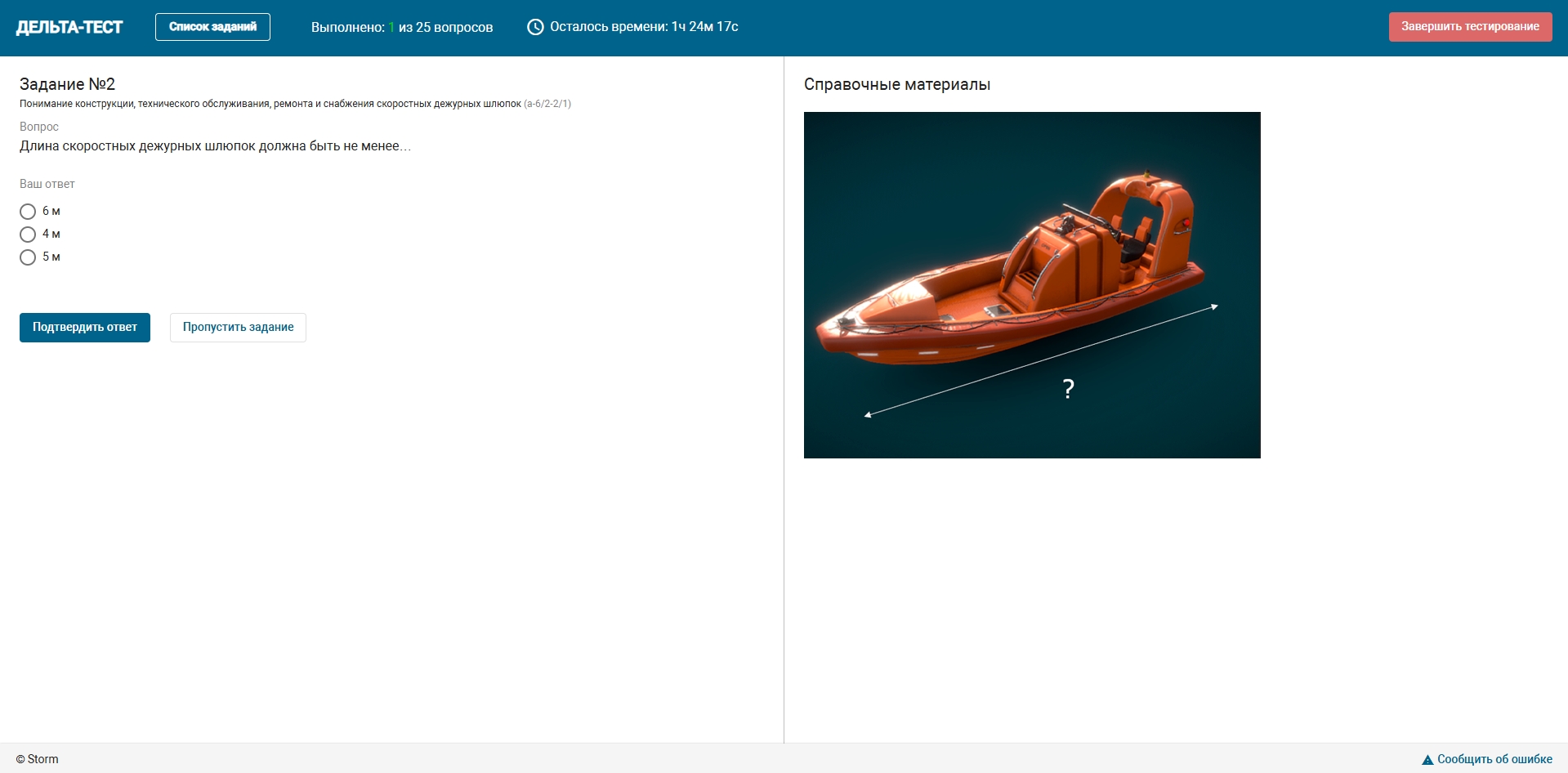Viewport: 1568px width, 773px height.
Task: Click the warning triangle icon in footer
Action: tap(1427, 760)
